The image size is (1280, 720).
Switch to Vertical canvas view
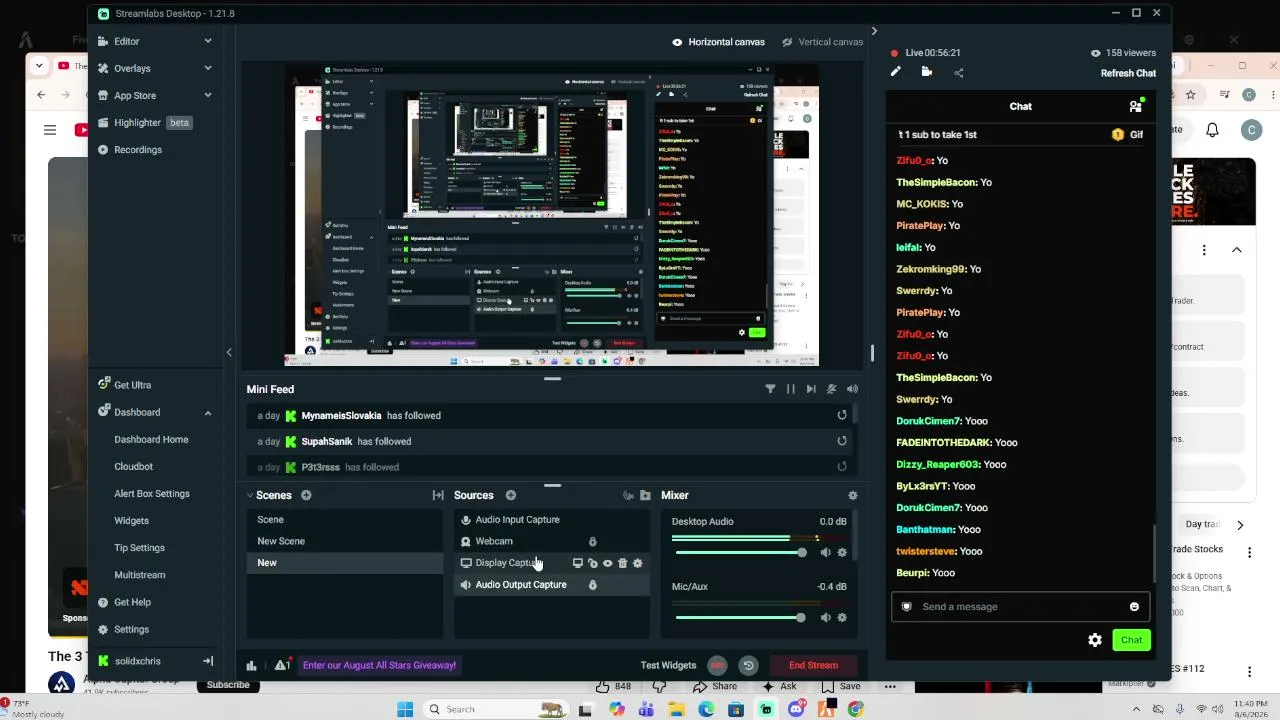(822, 42)
